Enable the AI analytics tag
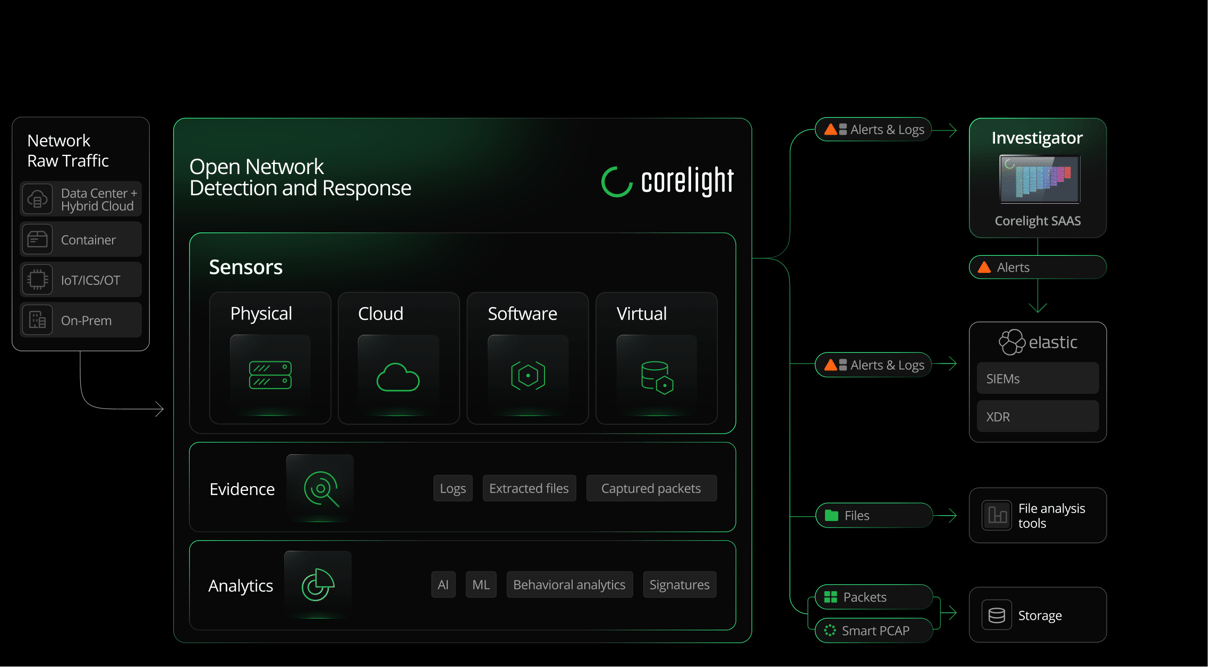 pyautogui.click(x=443, y=584)
